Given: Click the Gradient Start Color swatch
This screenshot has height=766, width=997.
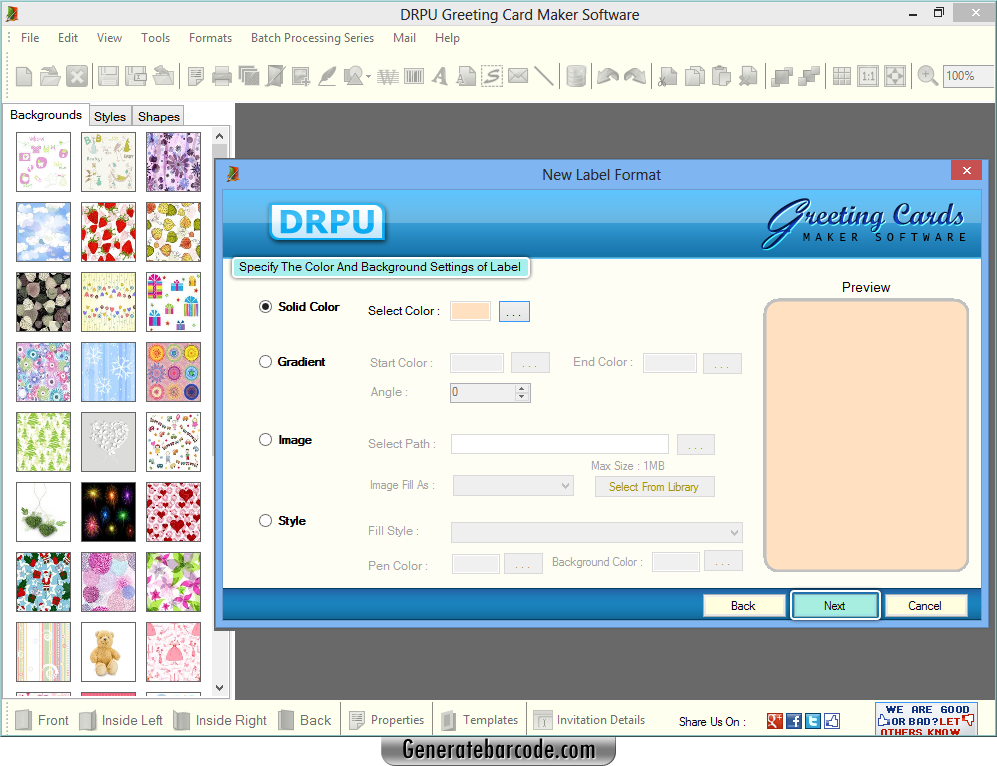Looking at the screenshot, I should 477,363.
